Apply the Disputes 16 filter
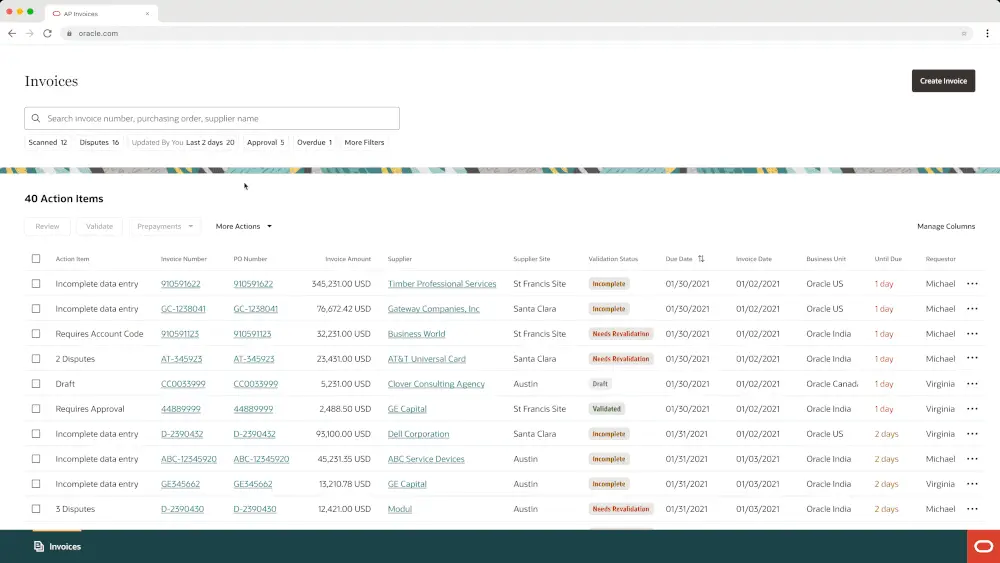The image size is (1000, 563). point(99,142)
